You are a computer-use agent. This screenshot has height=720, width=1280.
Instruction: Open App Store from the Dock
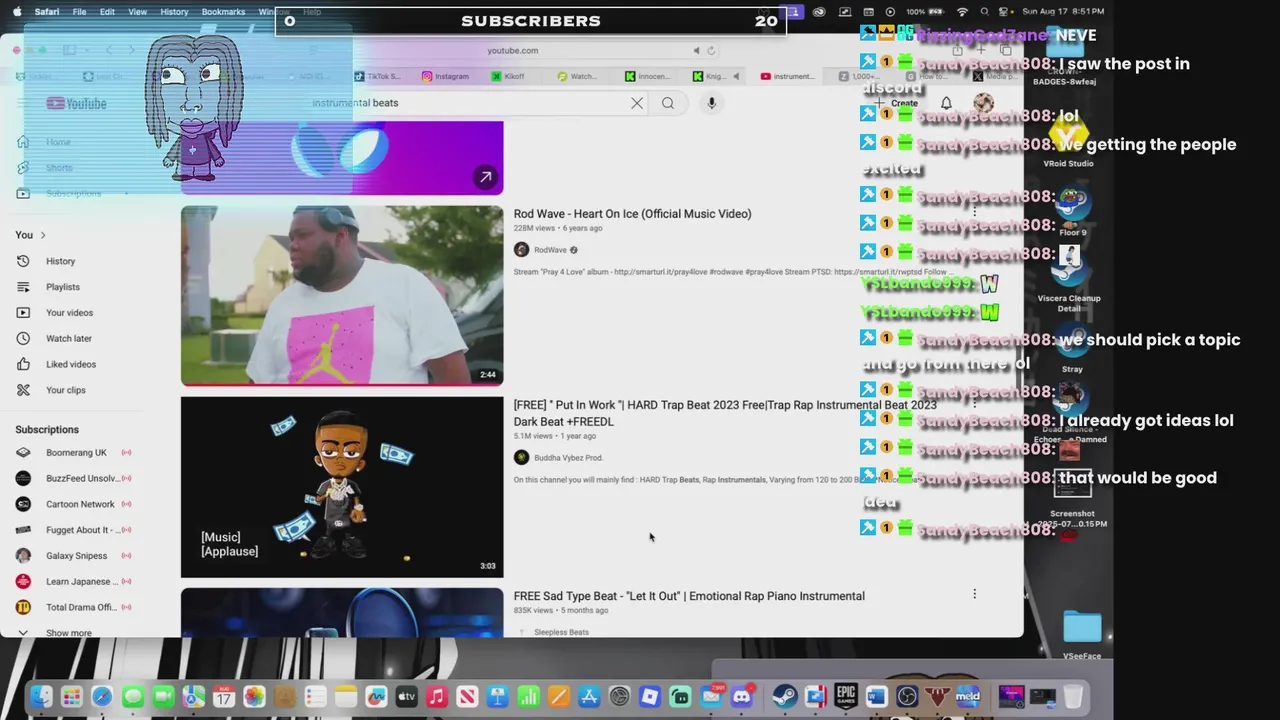pos(589,697)
